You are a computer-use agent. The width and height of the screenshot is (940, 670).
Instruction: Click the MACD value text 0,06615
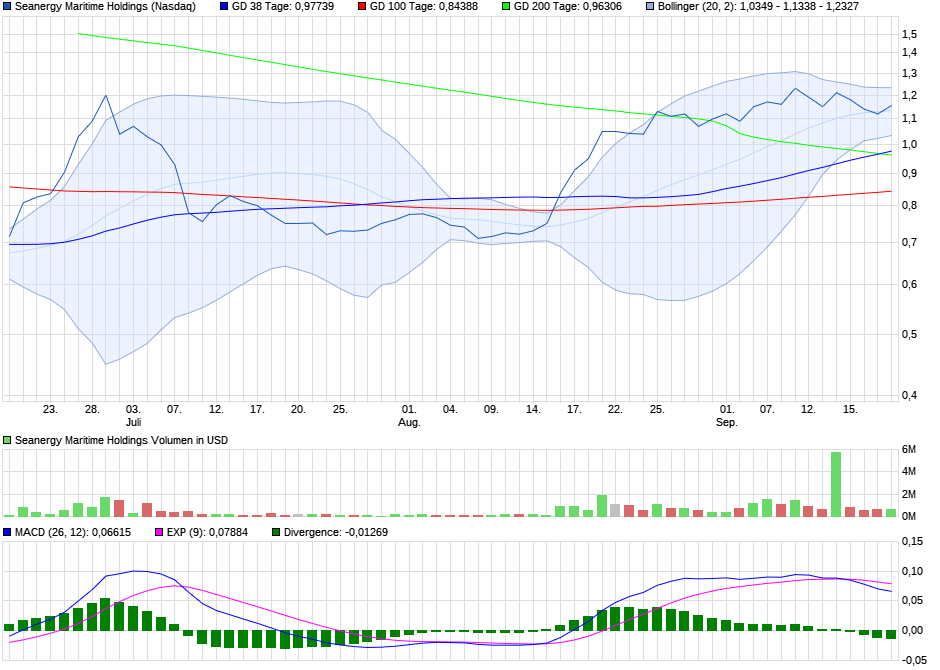[x=110, y=531]
